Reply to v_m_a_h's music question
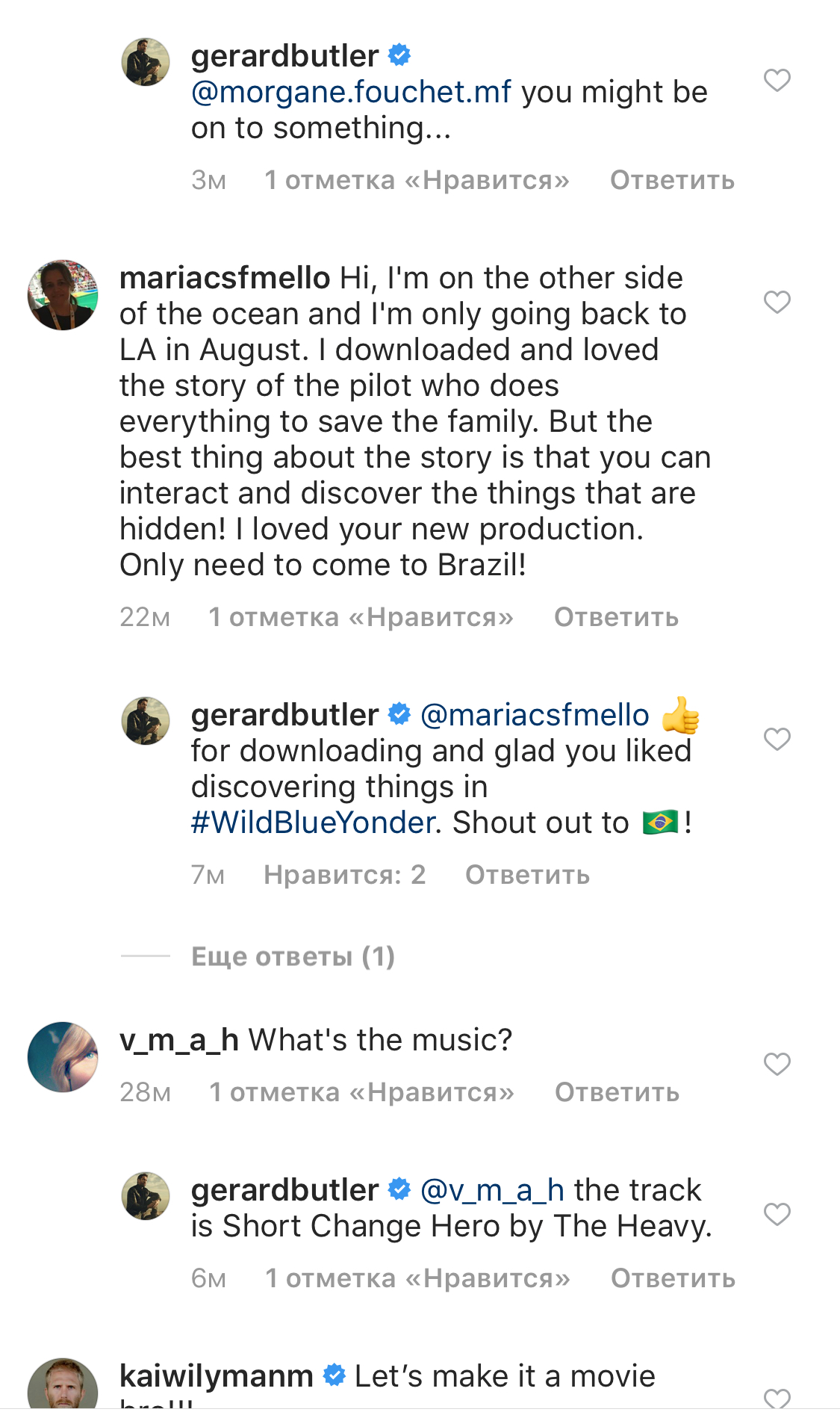The width and height of the screenshot is (840, 1415). coord(617,1092)
